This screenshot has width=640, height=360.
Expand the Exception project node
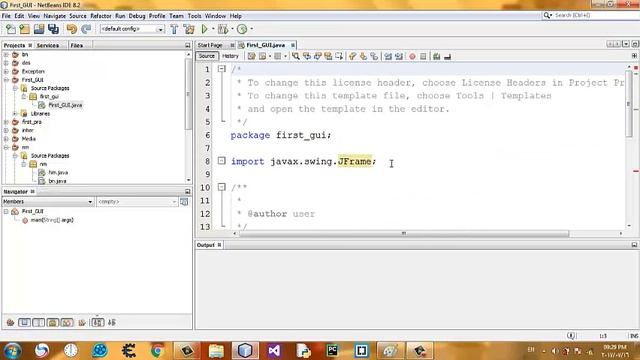pyautogui.click(x=6, y=71)
